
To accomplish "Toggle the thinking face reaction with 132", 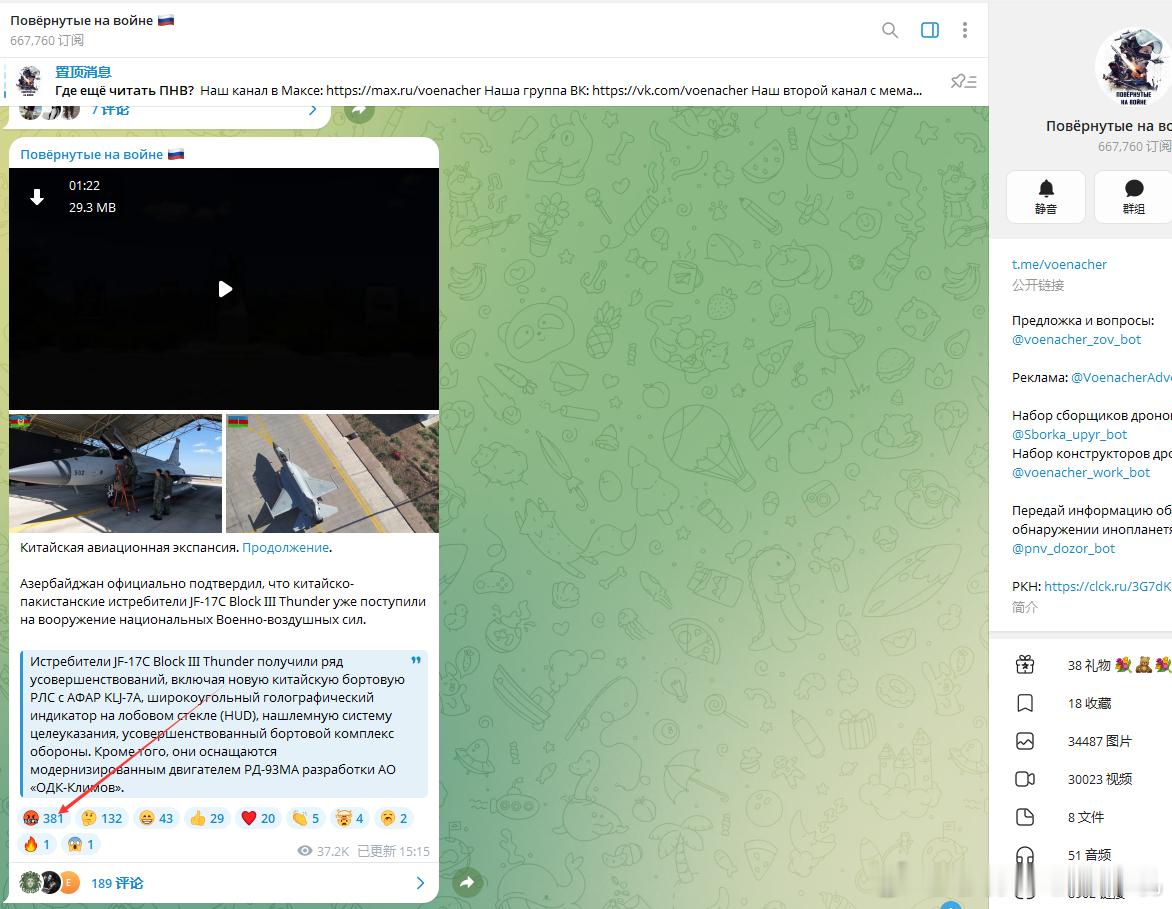I will click(x=102, y=818).
